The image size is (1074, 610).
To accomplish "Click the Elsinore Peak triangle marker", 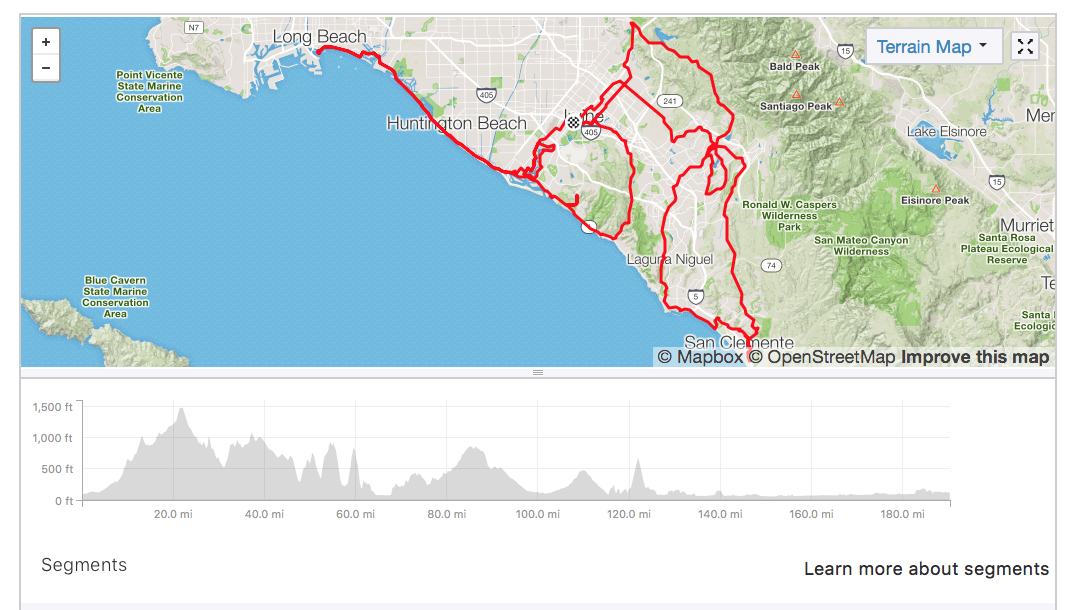I will pyautogui.click(x=936, y=189).
